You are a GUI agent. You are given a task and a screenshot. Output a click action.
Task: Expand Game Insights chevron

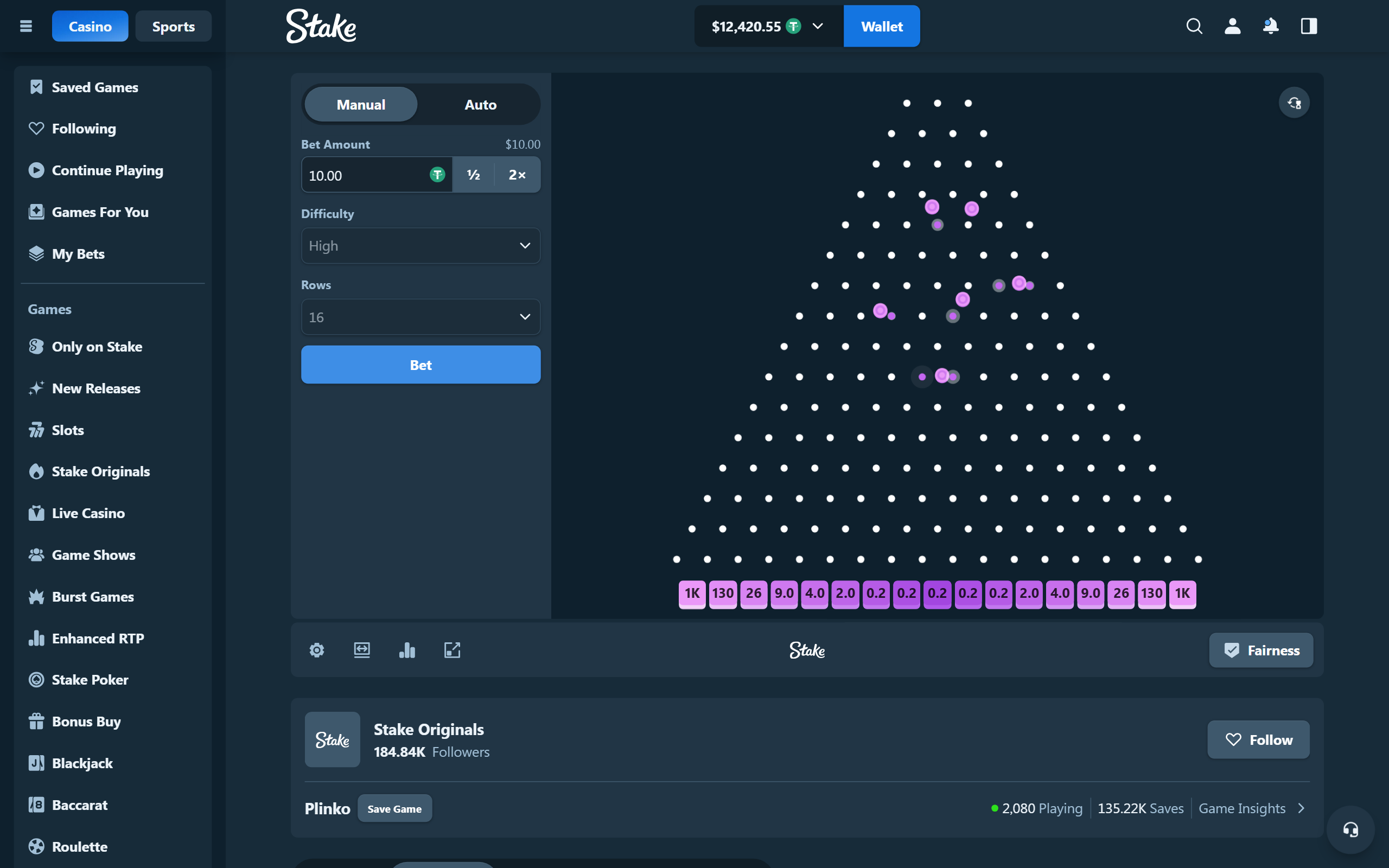click(1301, 808)
